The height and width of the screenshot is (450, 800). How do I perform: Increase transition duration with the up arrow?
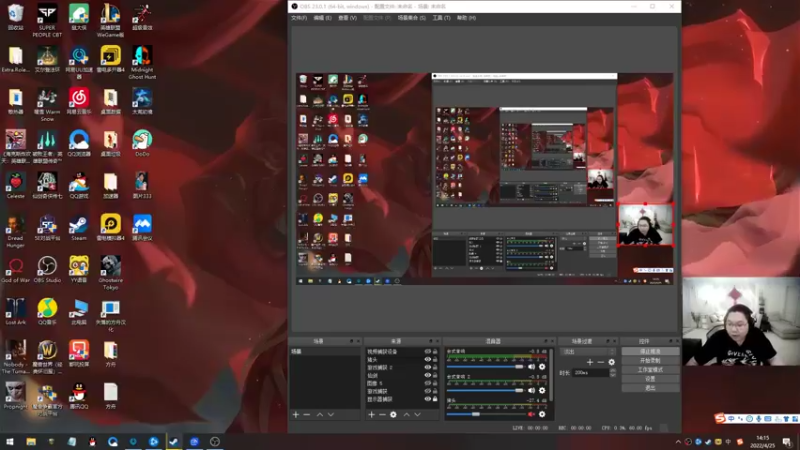(613, 371)
